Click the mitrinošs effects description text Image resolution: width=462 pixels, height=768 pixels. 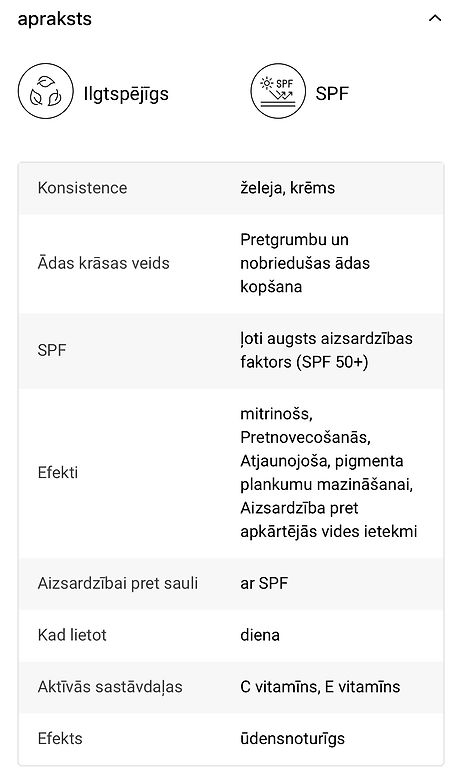[x=329, y=473]
